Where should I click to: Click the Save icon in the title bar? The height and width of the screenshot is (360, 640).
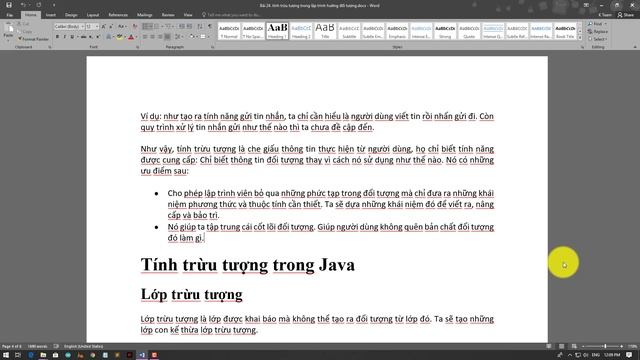pos(9,5)
